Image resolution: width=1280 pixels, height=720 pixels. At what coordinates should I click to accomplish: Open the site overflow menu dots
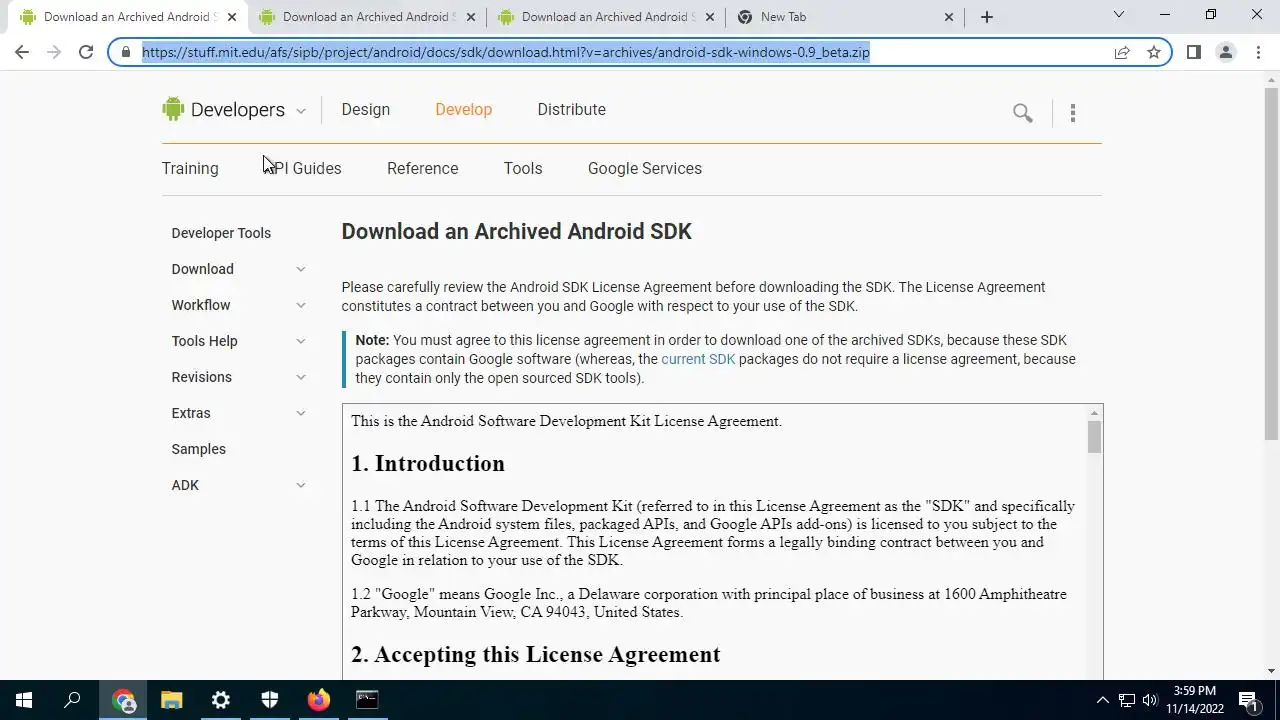tap(1073, 113)
